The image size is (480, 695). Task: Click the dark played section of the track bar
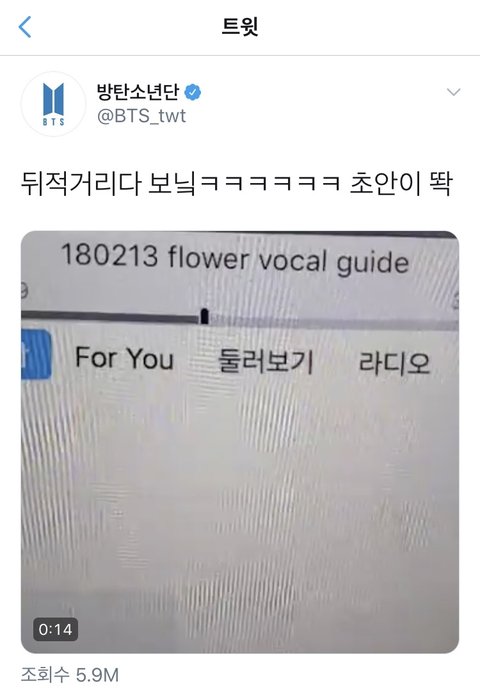tap(110, 316)
